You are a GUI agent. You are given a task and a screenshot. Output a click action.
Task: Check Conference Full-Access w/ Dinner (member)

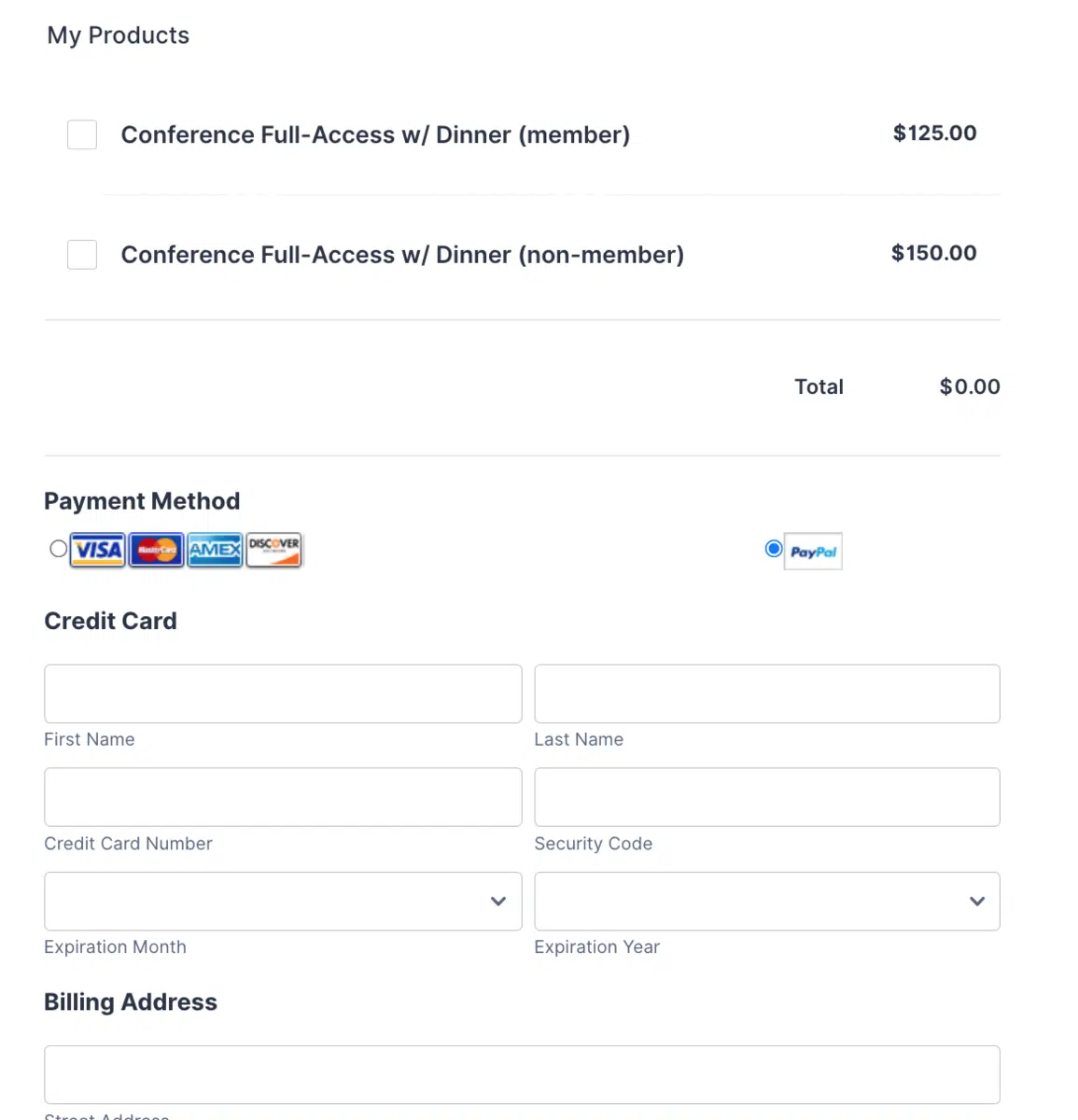pyautogui.click(x=82, y=134)
